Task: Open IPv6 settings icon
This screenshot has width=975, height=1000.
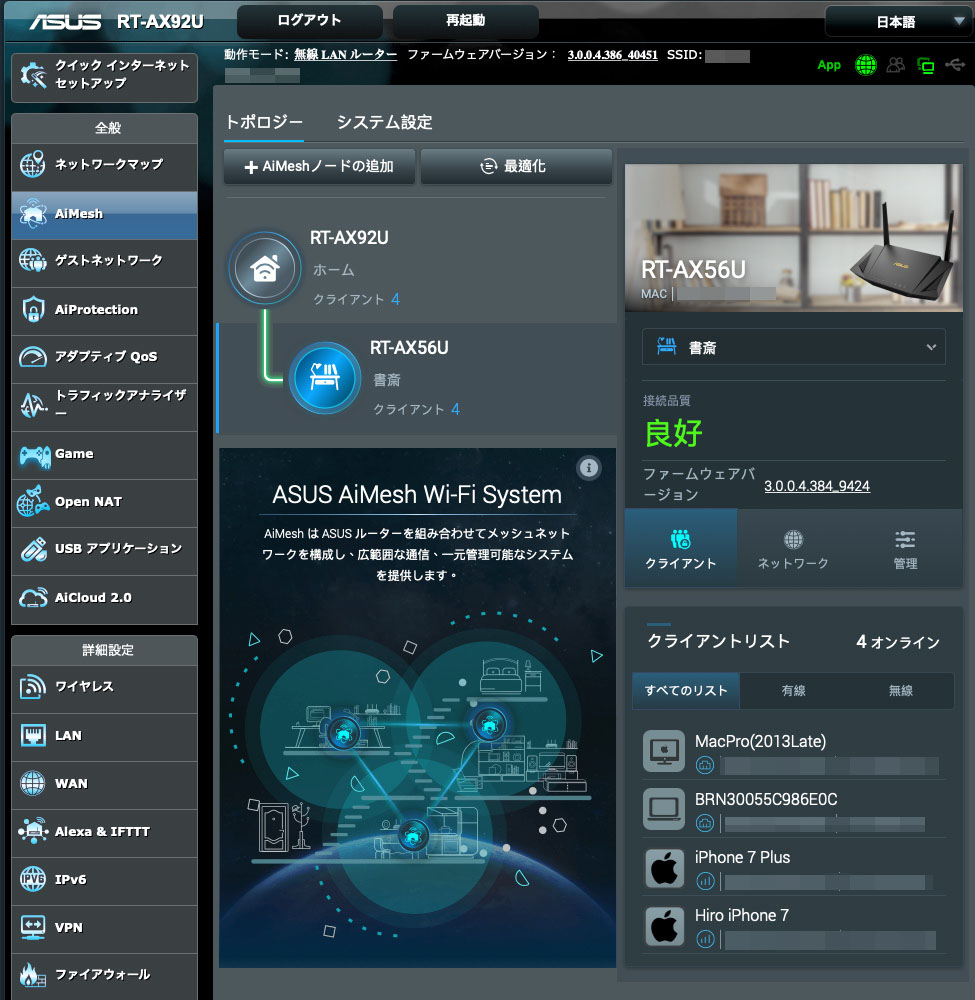Action: point(33,879)
